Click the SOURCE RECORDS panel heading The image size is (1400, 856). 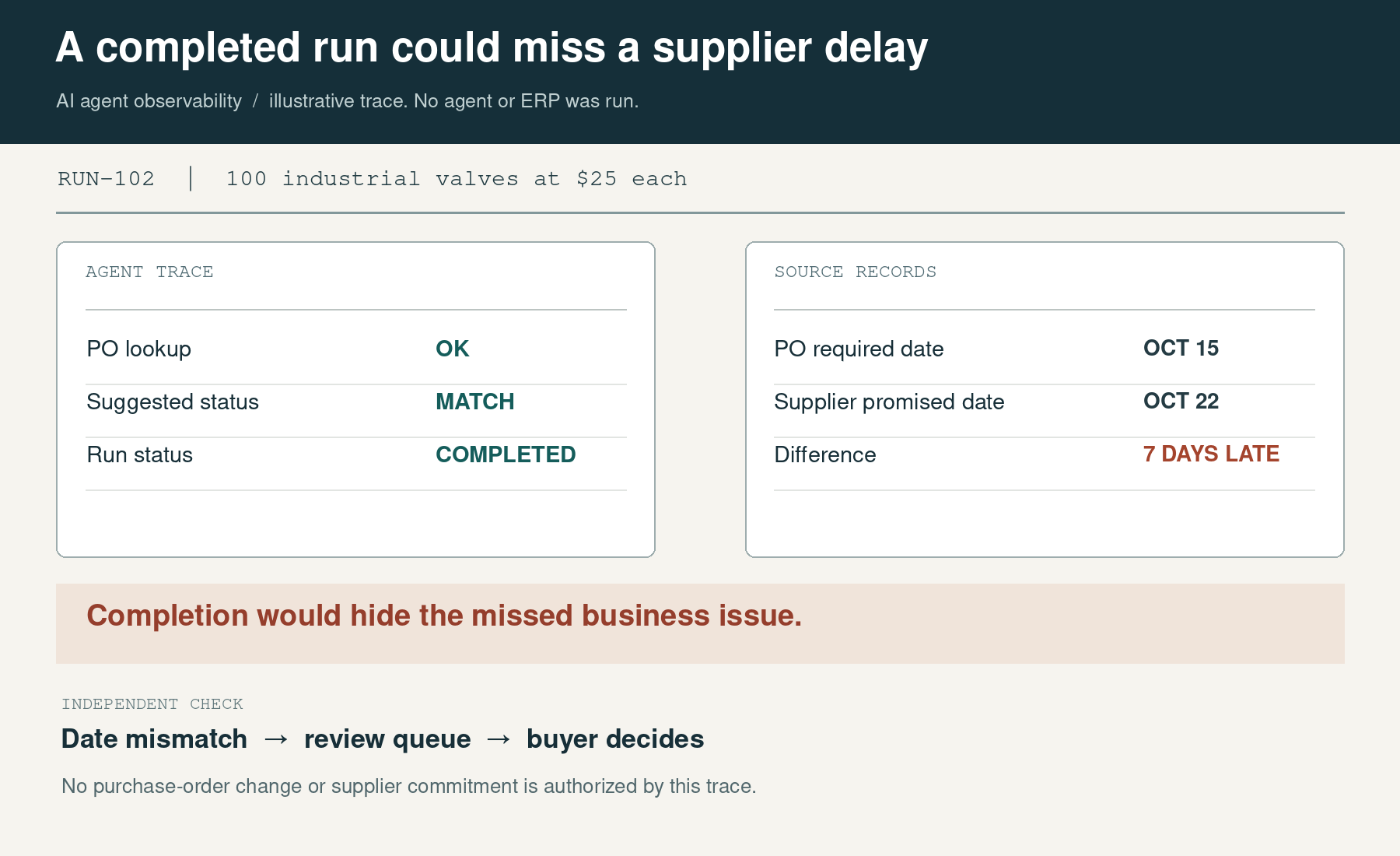(855, 272)
